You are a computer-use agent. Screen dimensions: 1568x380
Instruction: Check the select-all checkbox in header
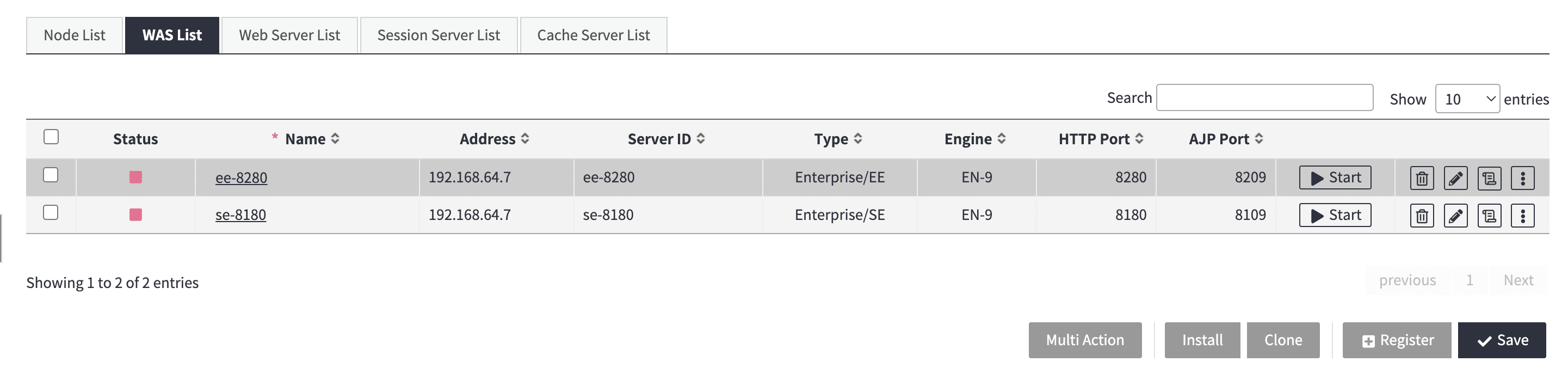(x=51, y=138)
